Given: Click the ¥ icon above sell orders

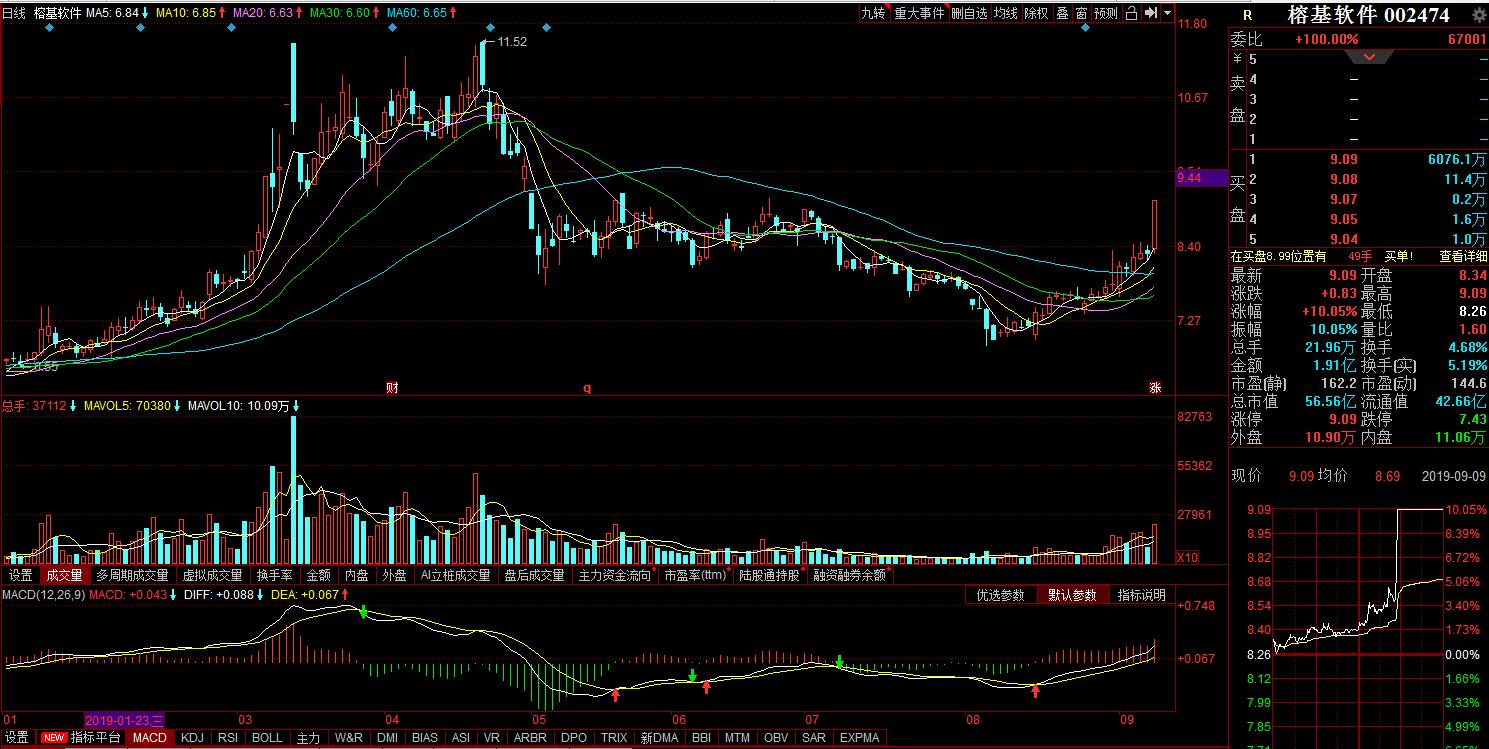Looking at the screenshot, I should (1237, 59).
